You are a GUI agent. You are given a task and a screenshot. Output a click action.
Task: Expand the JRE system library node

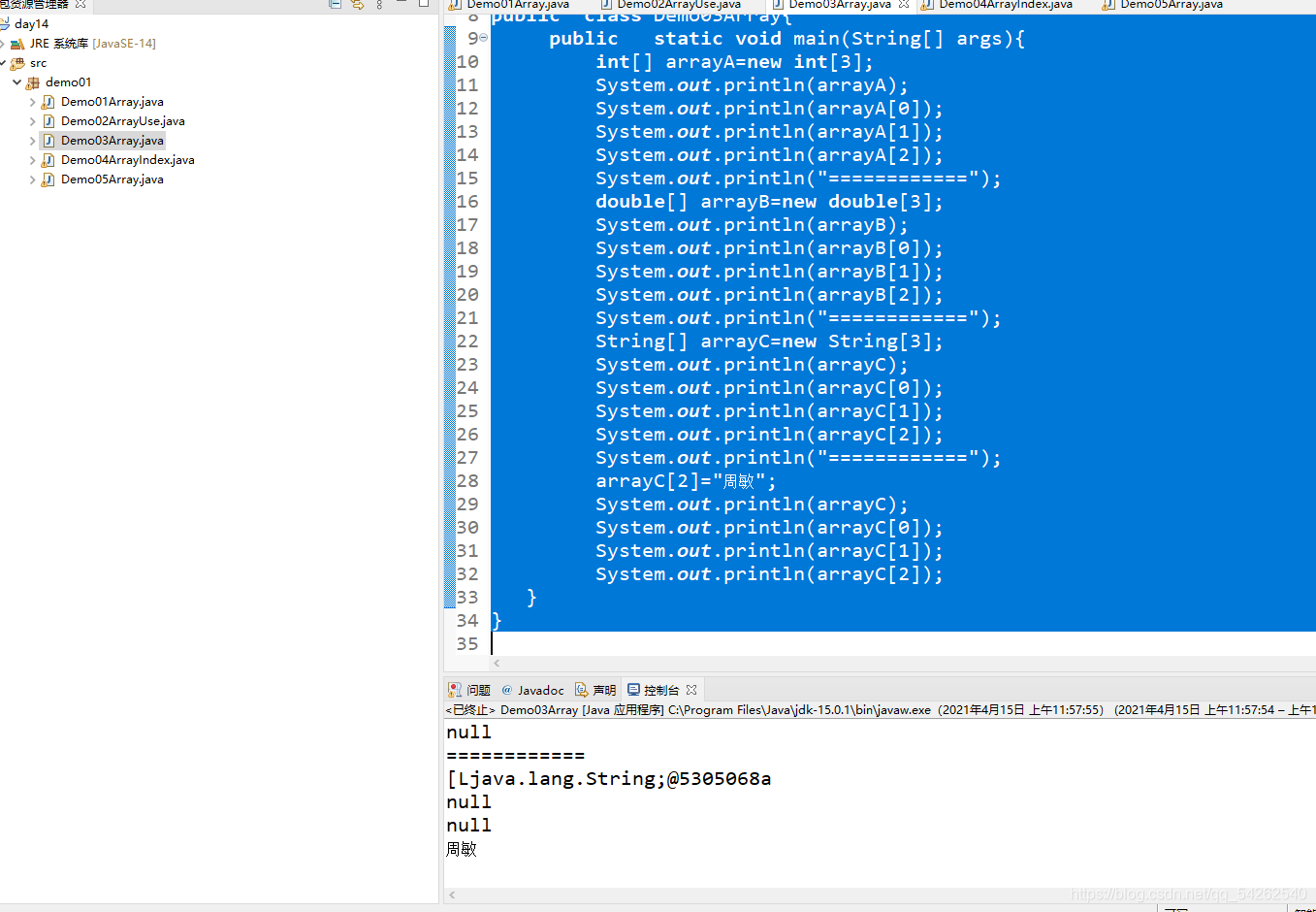(3, 44)
